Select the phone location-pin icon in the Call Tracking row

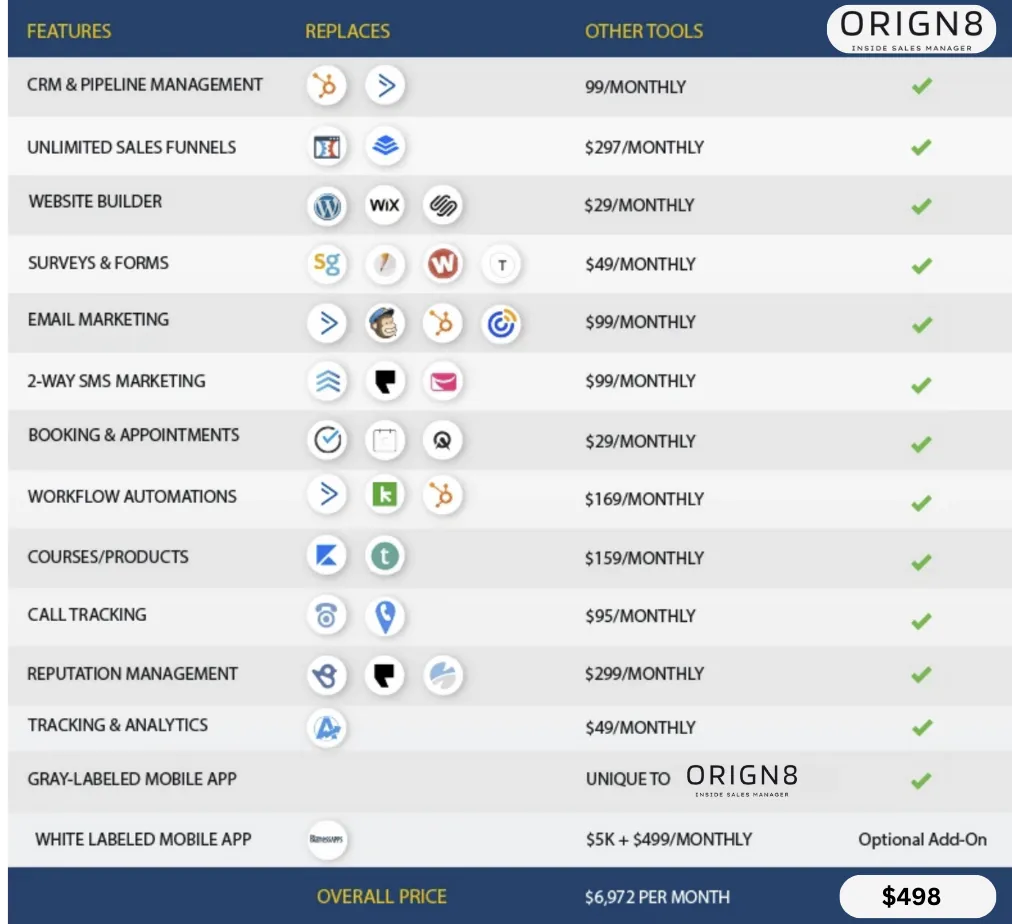[385, 616]
